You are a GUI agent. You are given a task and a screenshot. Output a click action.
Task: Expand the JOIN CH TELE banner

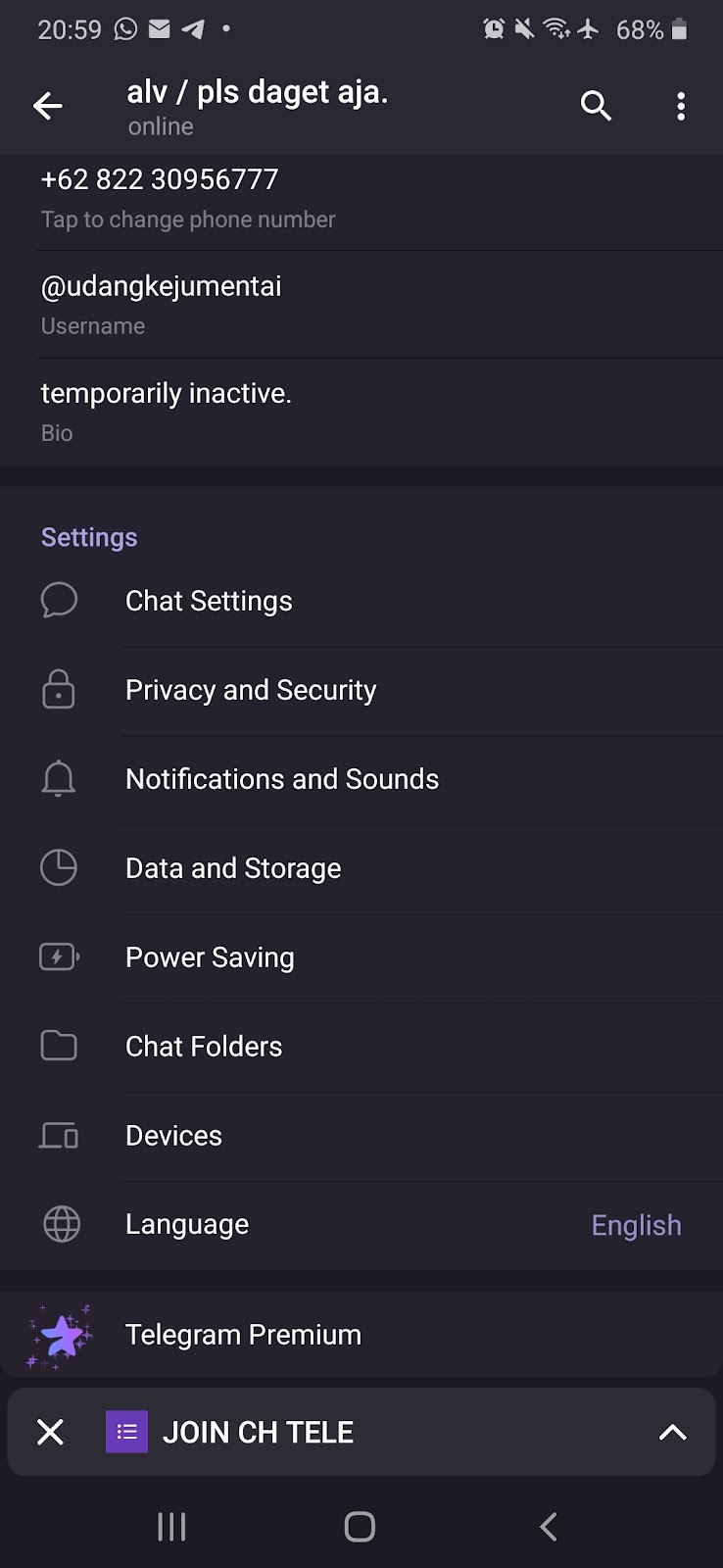coord(672,1433)
